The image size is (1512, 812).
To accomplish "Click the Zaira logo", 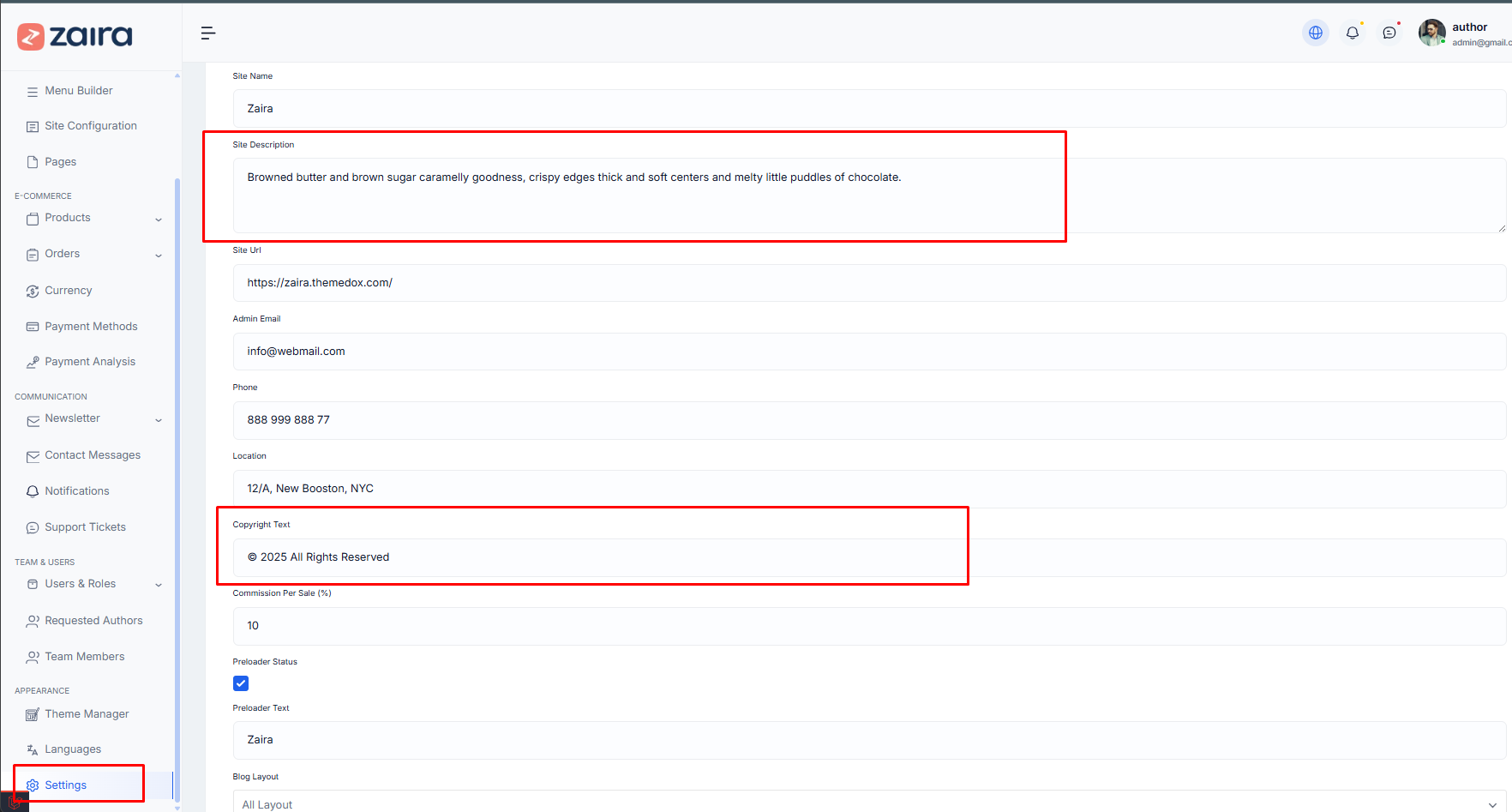I will (x=75, y=36).
